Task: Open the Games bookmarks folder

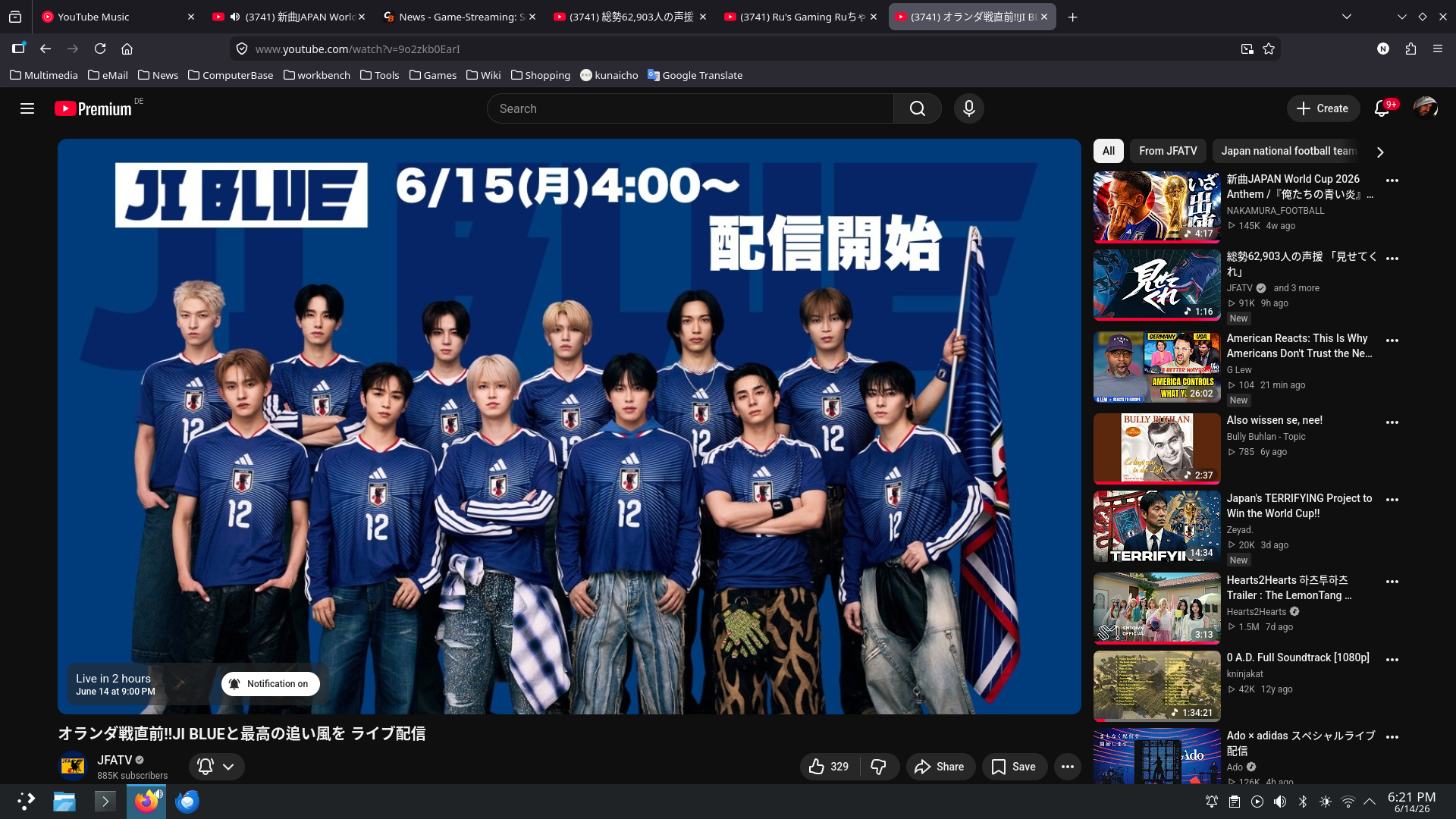Action: [x=432, y=75]
